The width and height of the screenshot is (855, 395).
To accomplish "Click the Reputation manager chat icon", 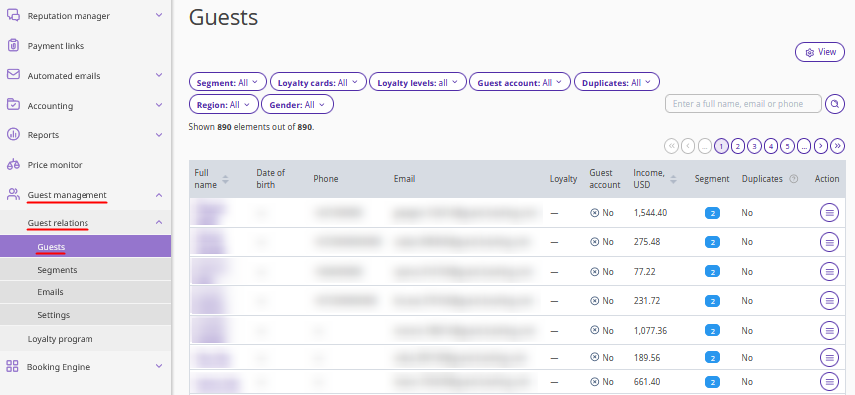I will coord(13,15).
